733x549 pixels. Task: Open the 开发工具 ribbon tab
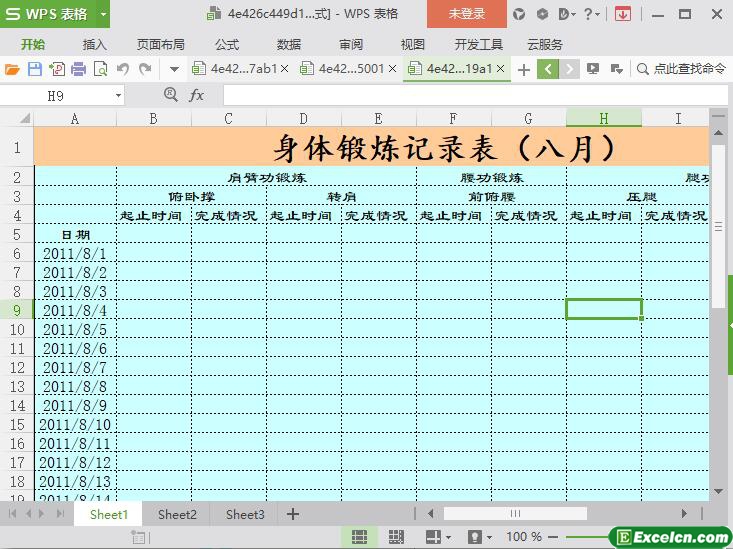click(x=478, y=44)
